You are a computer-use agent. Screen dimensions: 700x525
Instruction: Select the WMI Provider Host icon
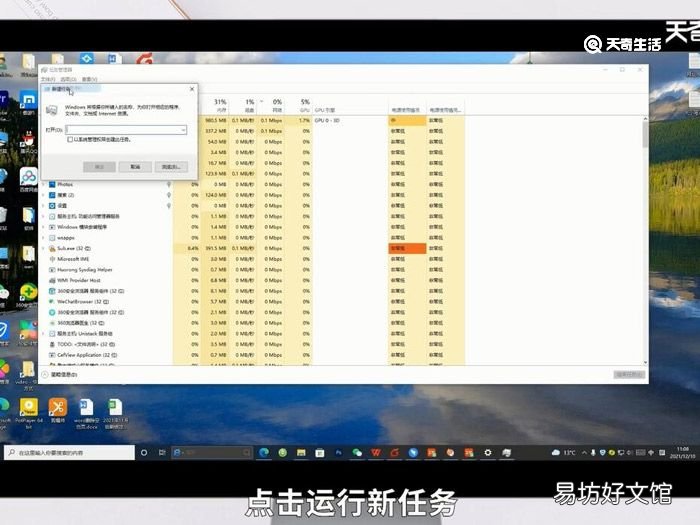(52, 280)
